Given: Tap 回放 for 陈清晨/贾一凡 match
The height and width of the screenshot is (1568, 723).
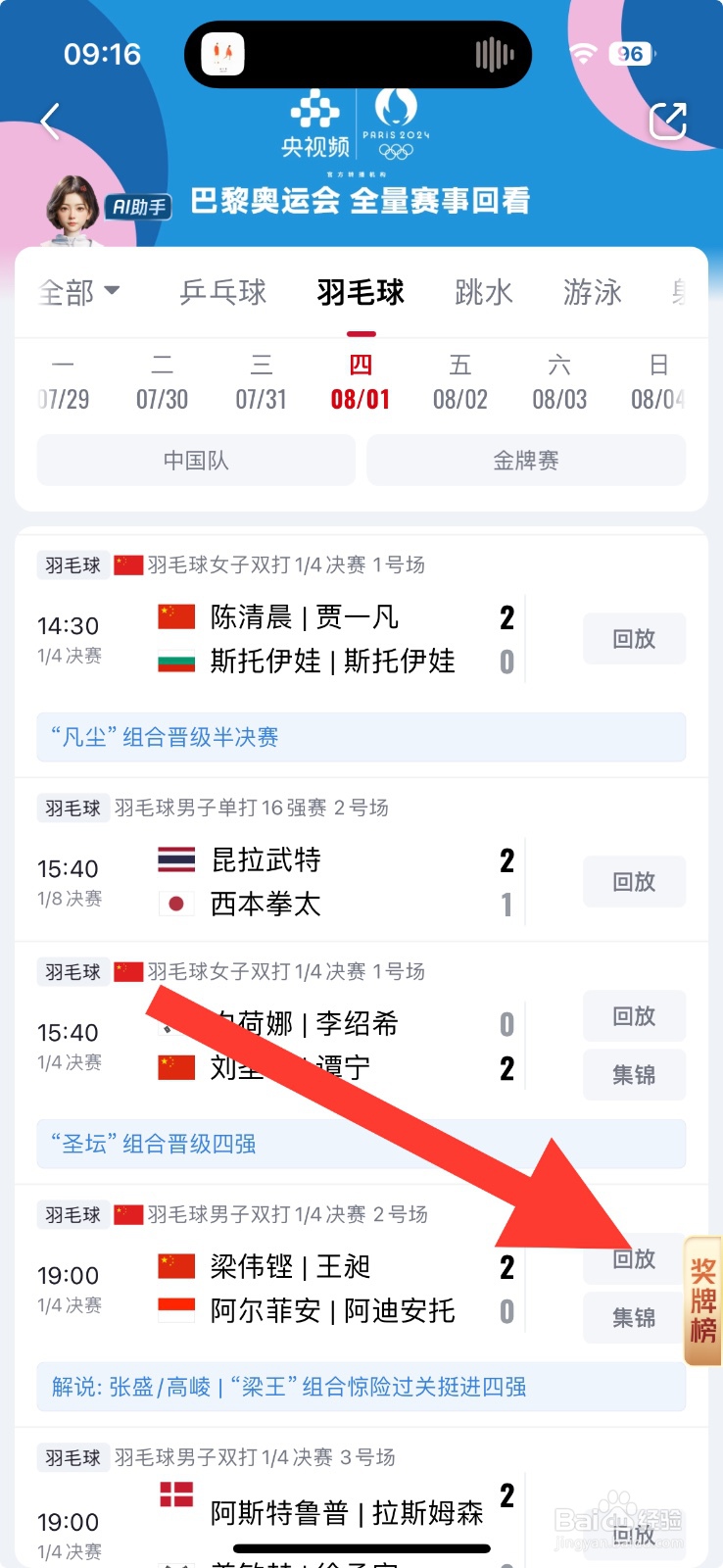Looking at the screenshot, I should tap(634, 639).
